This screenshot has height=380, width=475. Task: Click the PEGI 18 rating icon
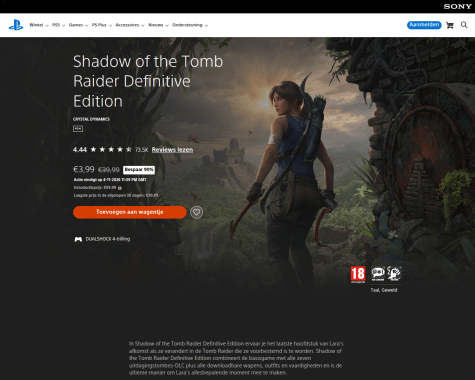point(358,275)
